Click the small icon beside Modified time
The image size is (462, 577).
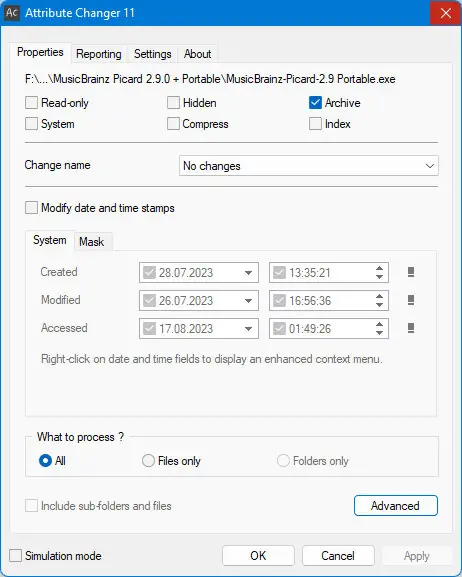(x=411, y=300)
